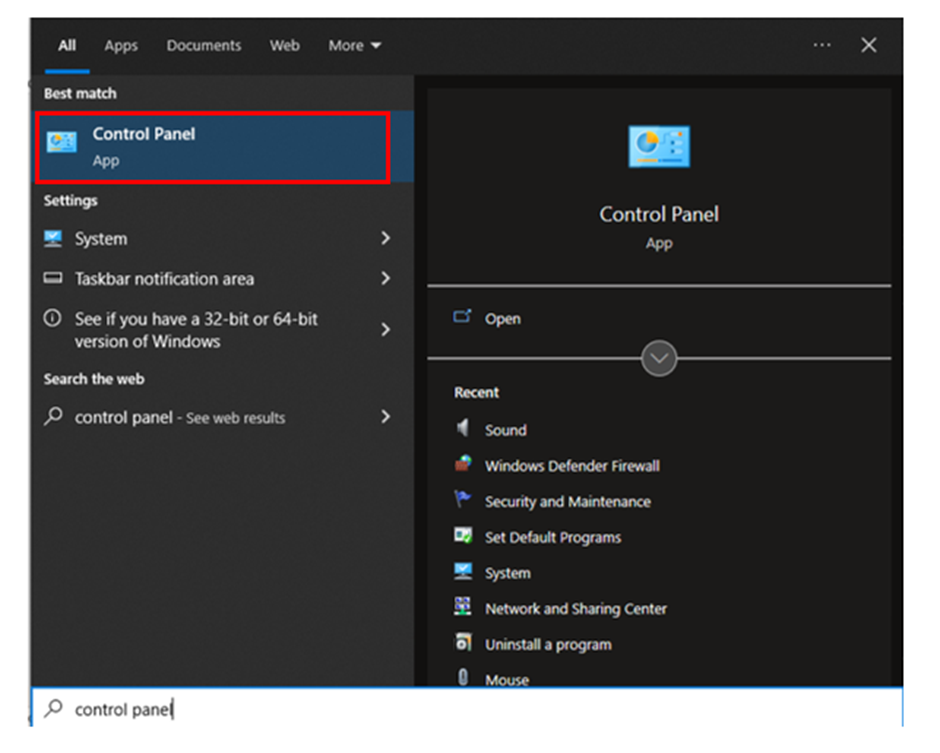Click the Network and Sharing Center icon

463,606
